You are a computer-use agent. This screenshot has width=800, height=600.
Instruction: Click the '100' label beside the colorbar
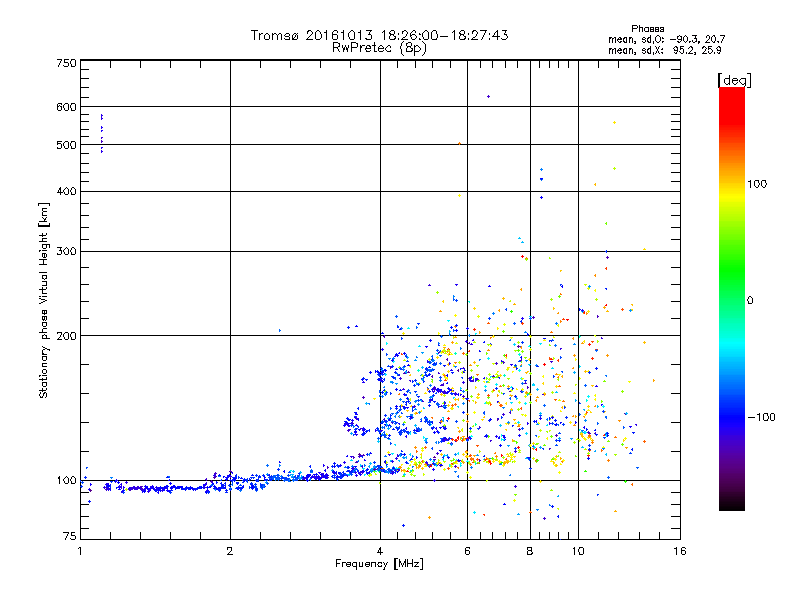tap(757, 184)
